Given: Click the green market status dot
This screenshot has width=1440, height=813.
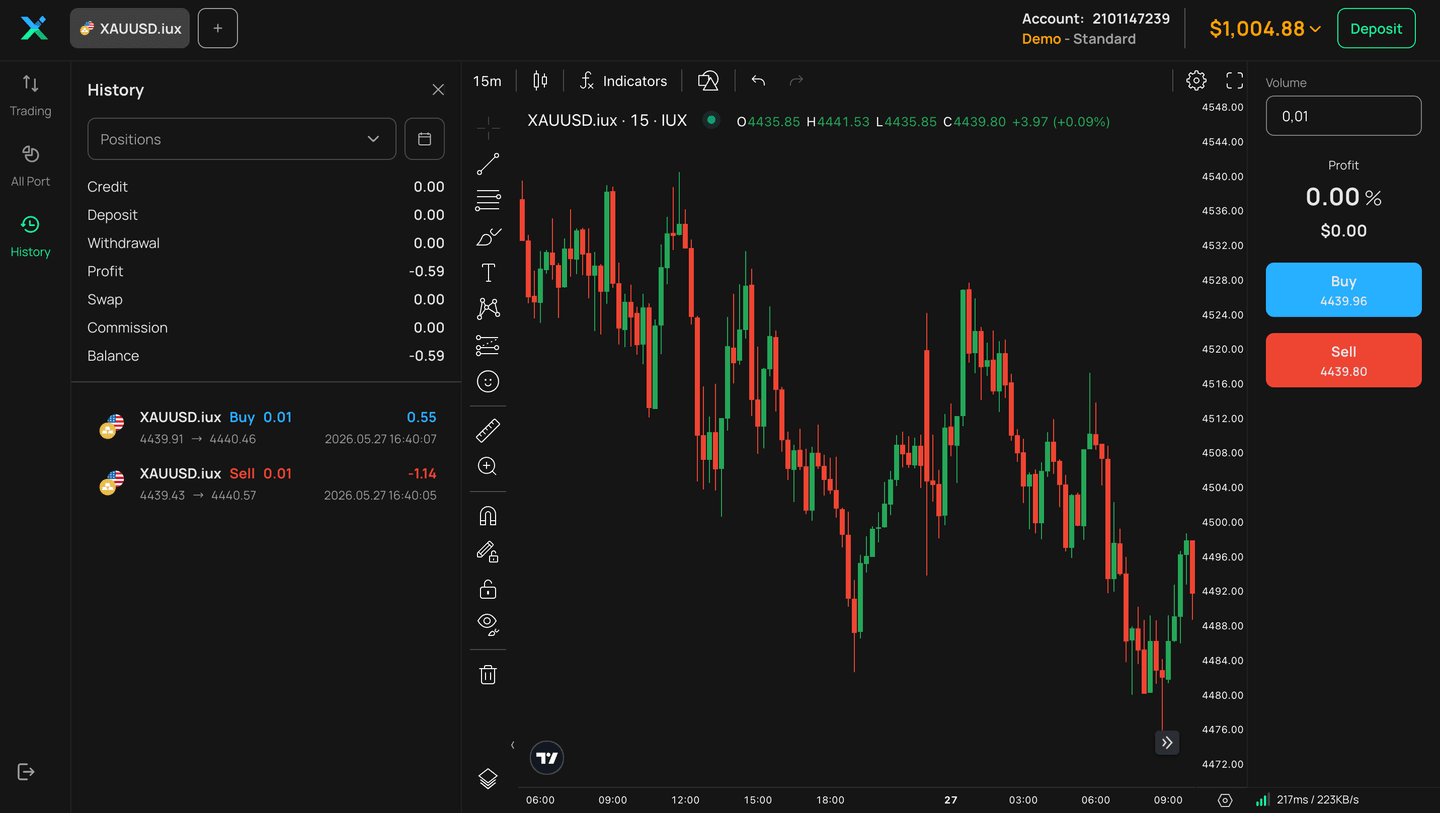Looking at the screenshot, I should click(x=711, y=120).
